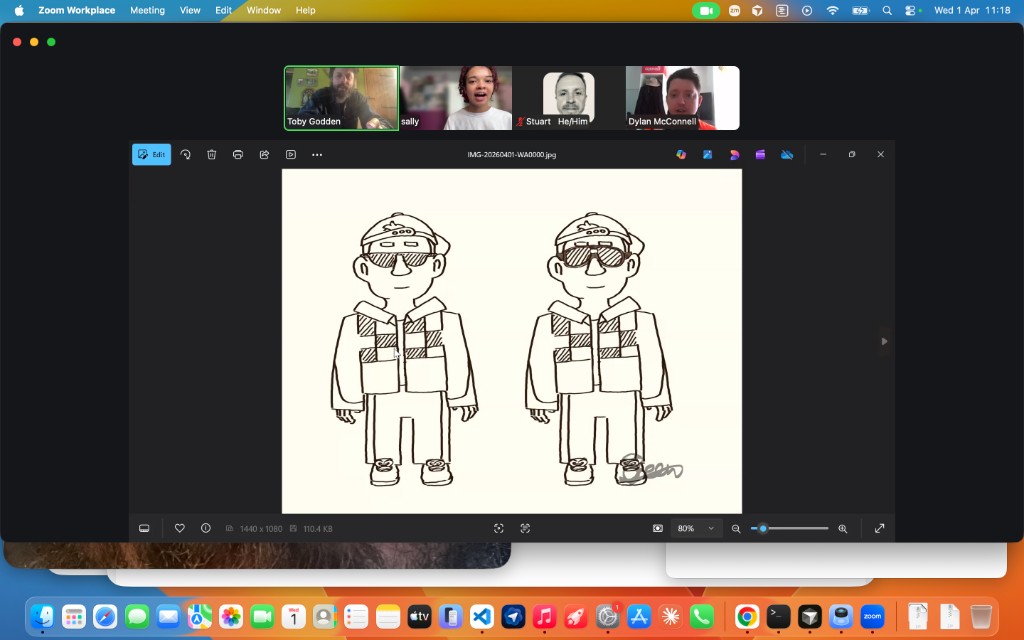The width and height of the screenshot is (1024, 640).
Task: Open the three-dot See more menu
Action: tap(317, 155)
